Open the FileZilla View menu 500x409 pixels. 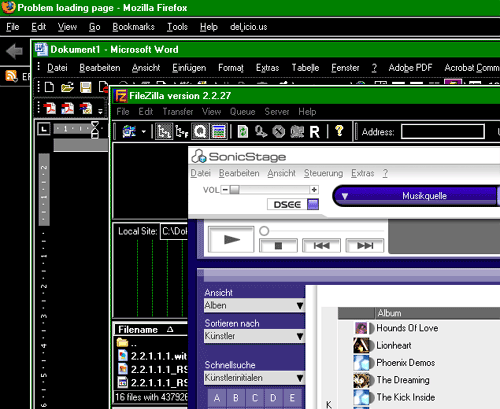[x=211, y=112]
